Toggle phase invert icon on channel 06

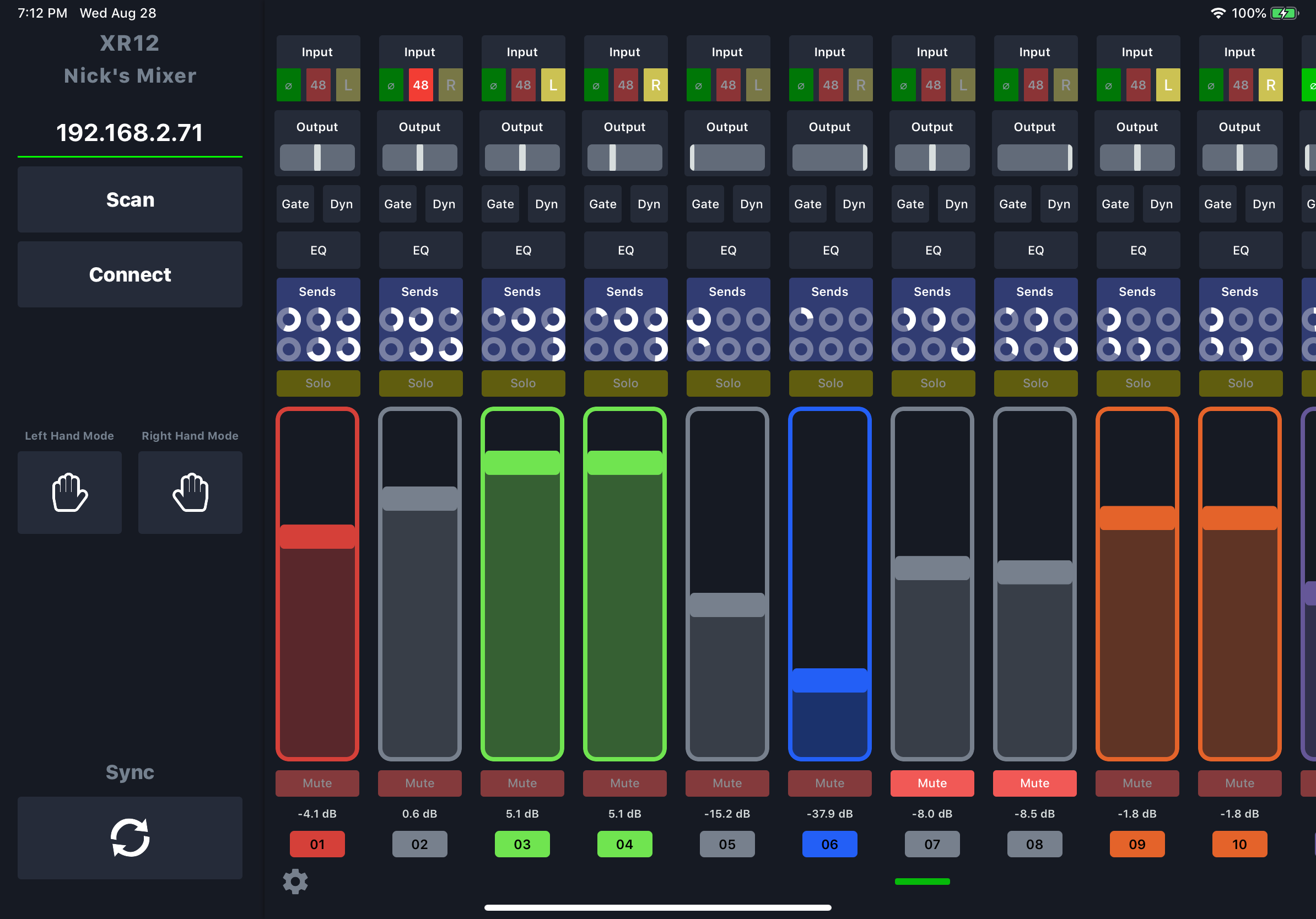coord(801,85)
